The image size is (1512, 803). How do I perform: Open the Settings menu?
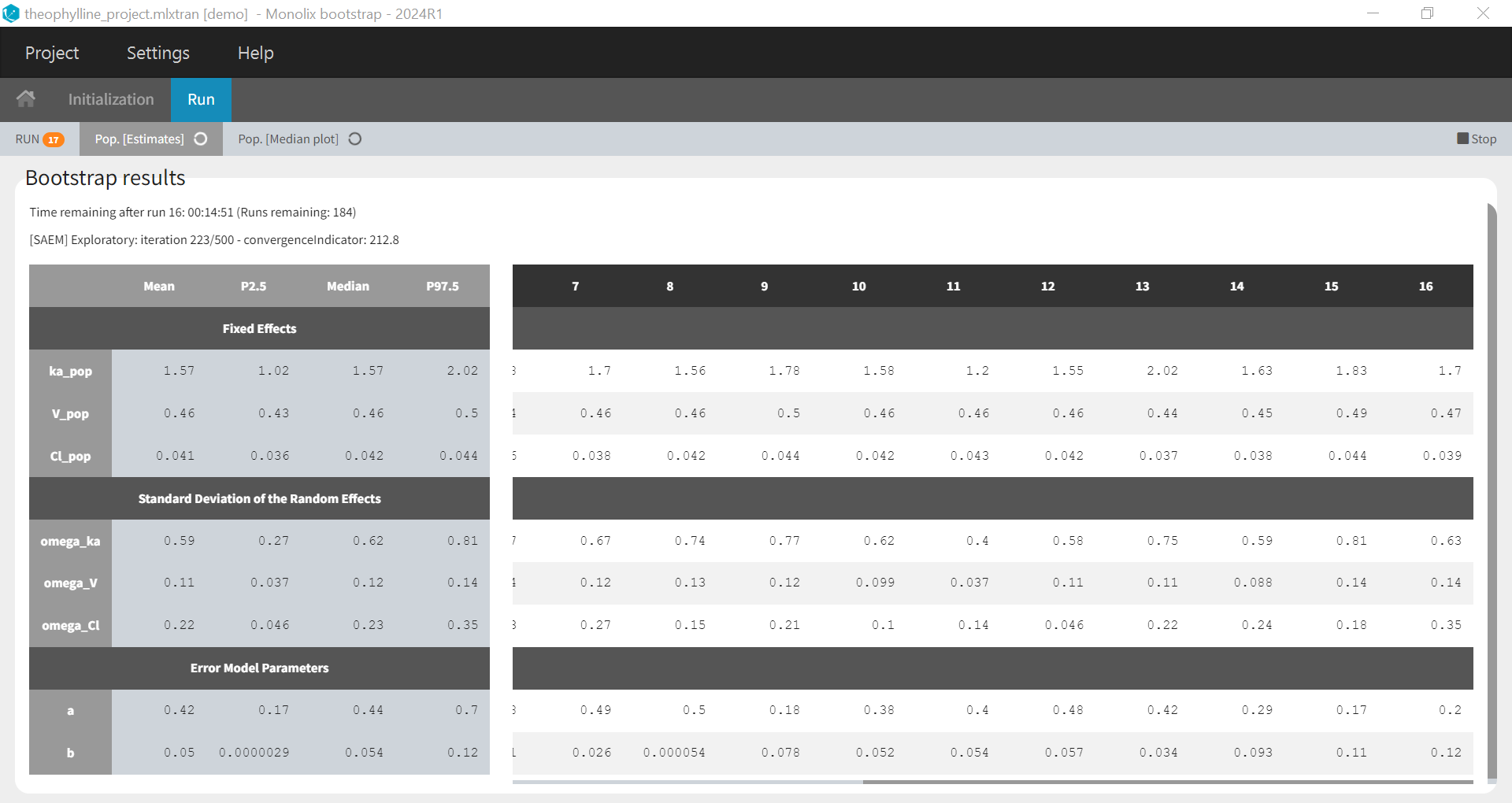[x=158, y=53]
